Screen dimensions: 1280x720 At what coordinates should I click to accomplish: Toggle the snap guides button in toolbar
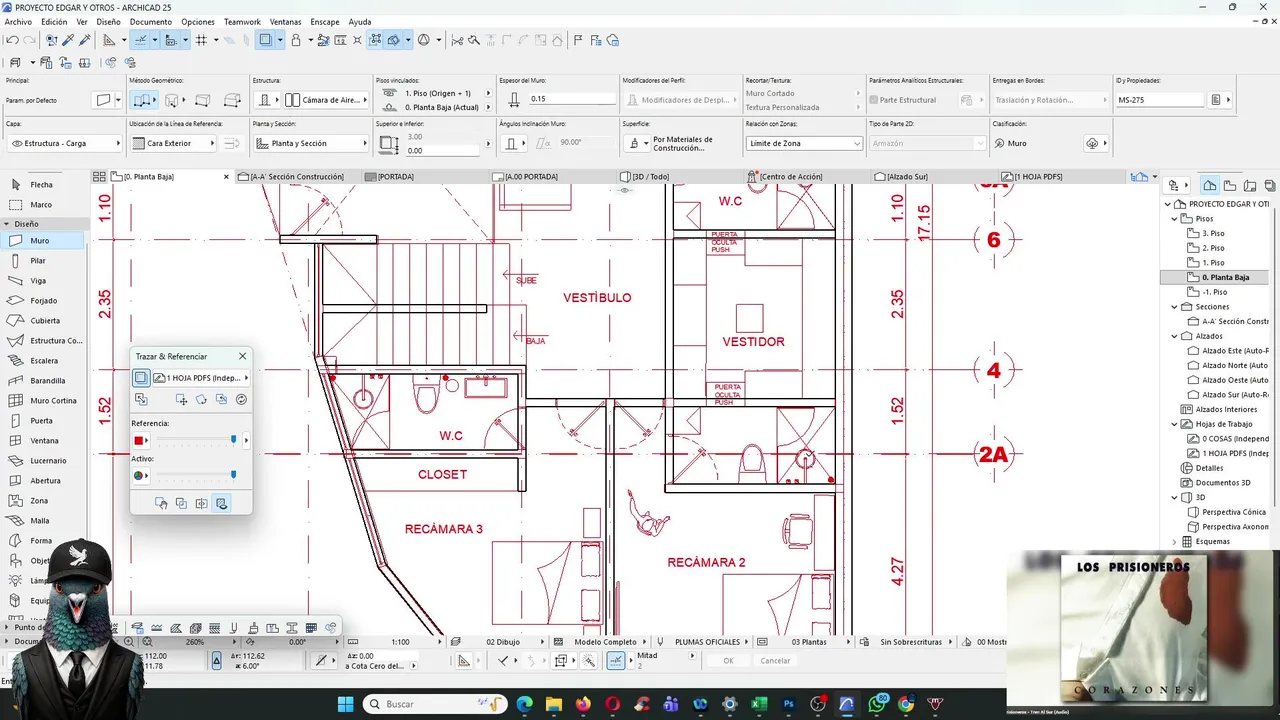(x=141, y=40)
